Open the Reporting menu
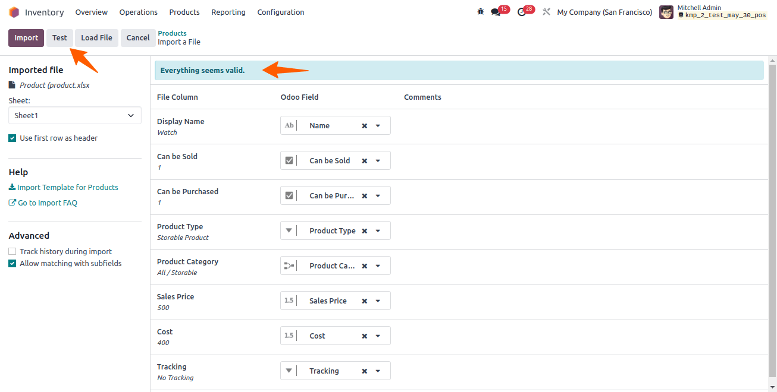 click(x=228, y=12)
